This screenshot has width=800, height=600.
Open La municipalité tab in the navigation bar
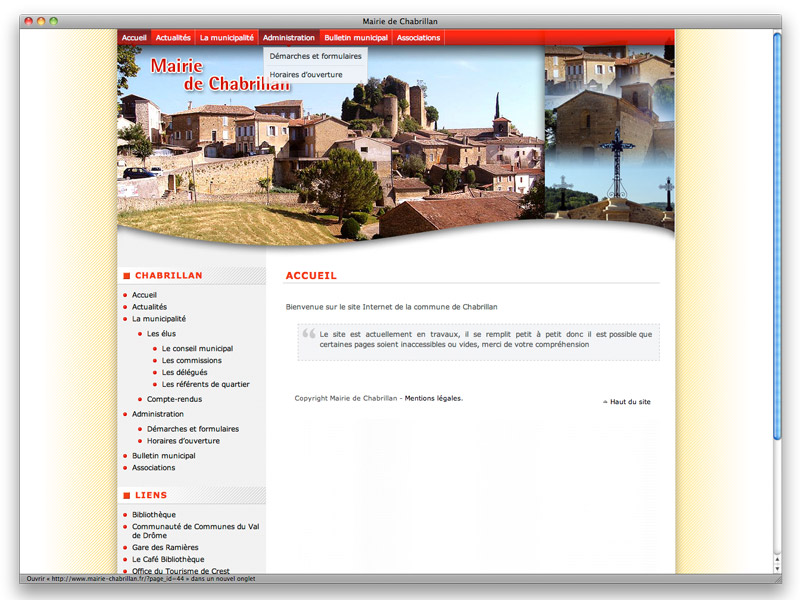(x=227, y=38)
